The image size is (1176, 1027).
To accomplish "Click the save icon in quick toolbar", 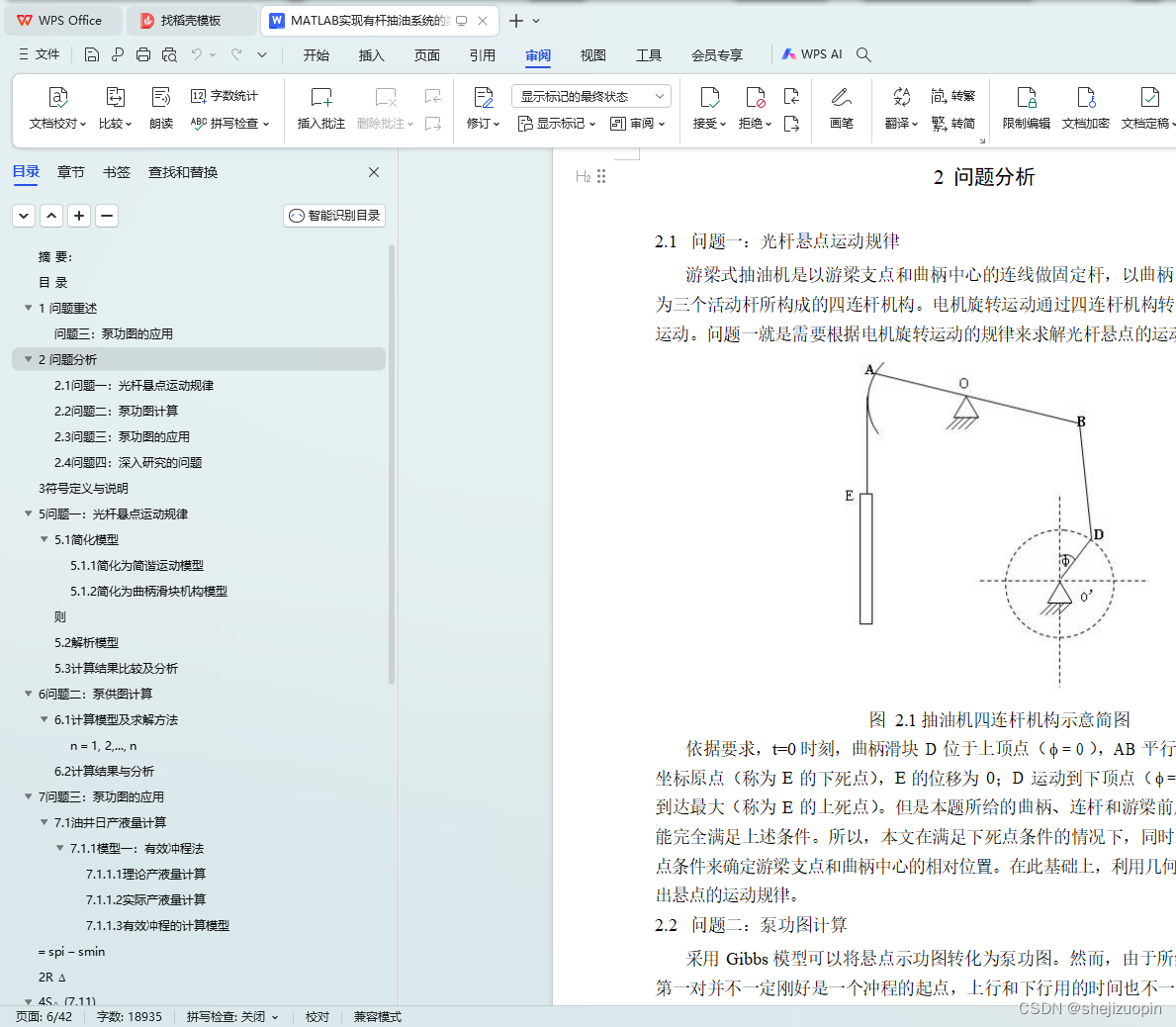I will (92, 54).
